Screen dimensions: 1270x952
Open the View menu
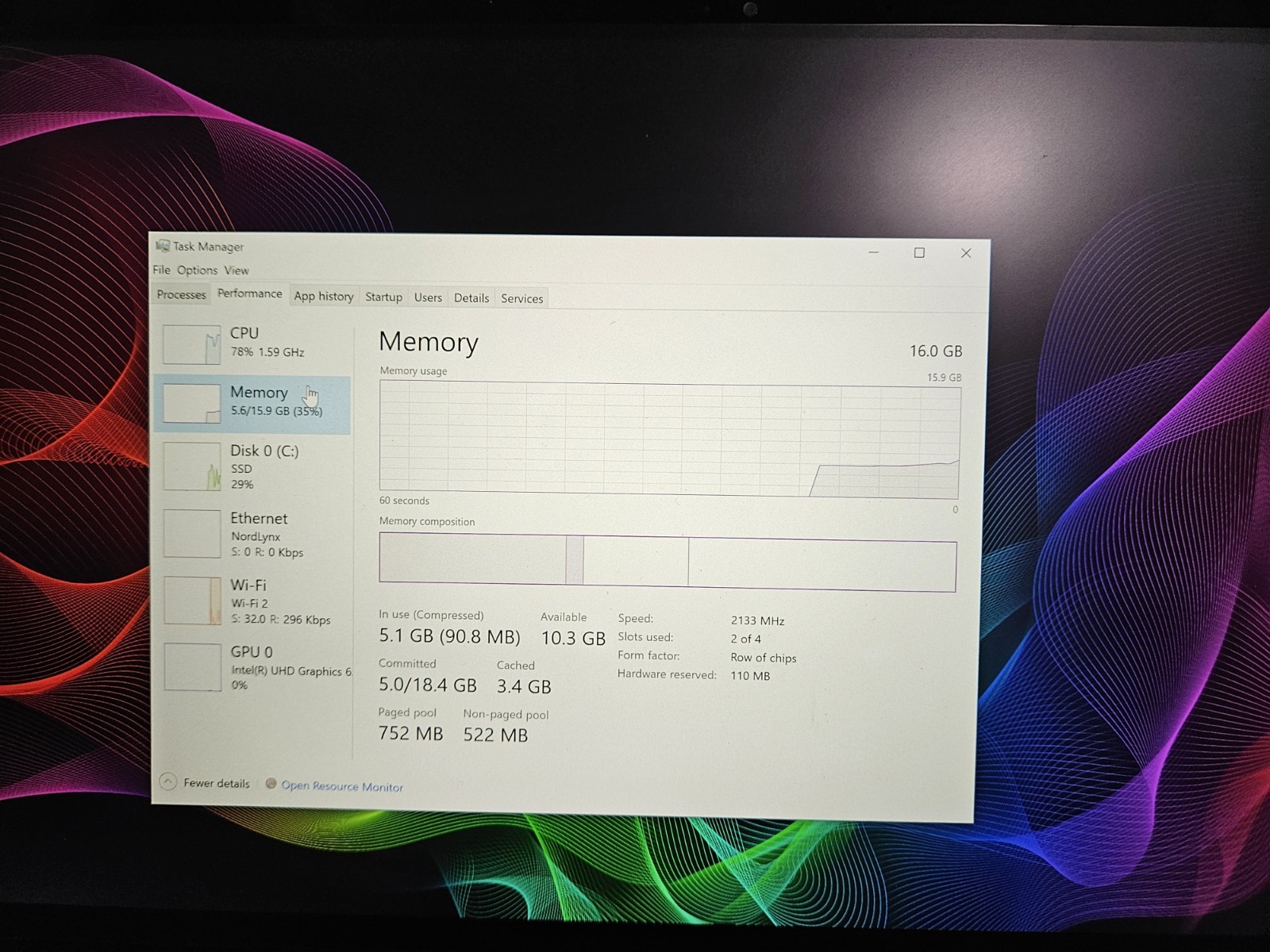236,271
